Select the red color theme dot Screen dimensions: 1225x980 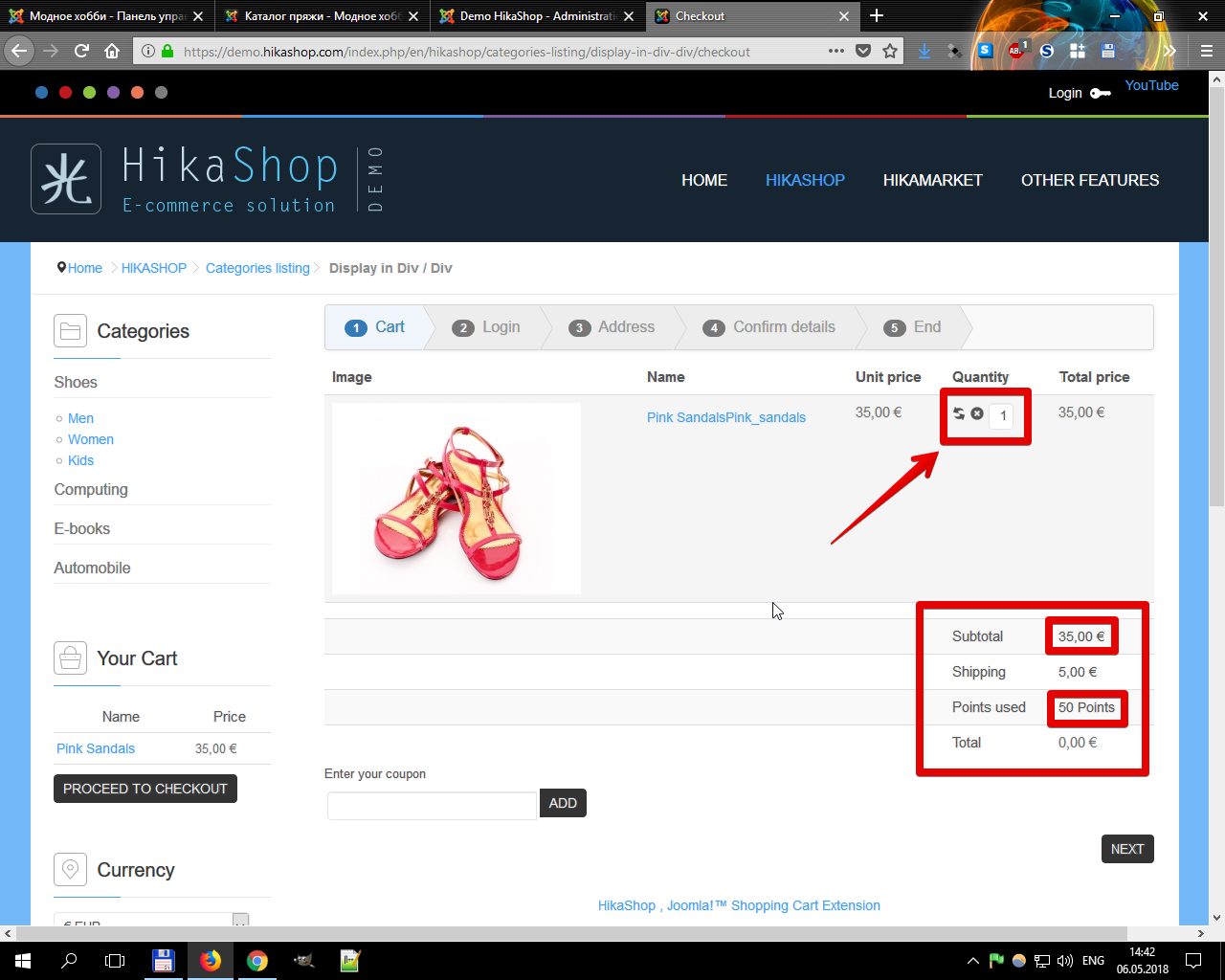[65, 92]
